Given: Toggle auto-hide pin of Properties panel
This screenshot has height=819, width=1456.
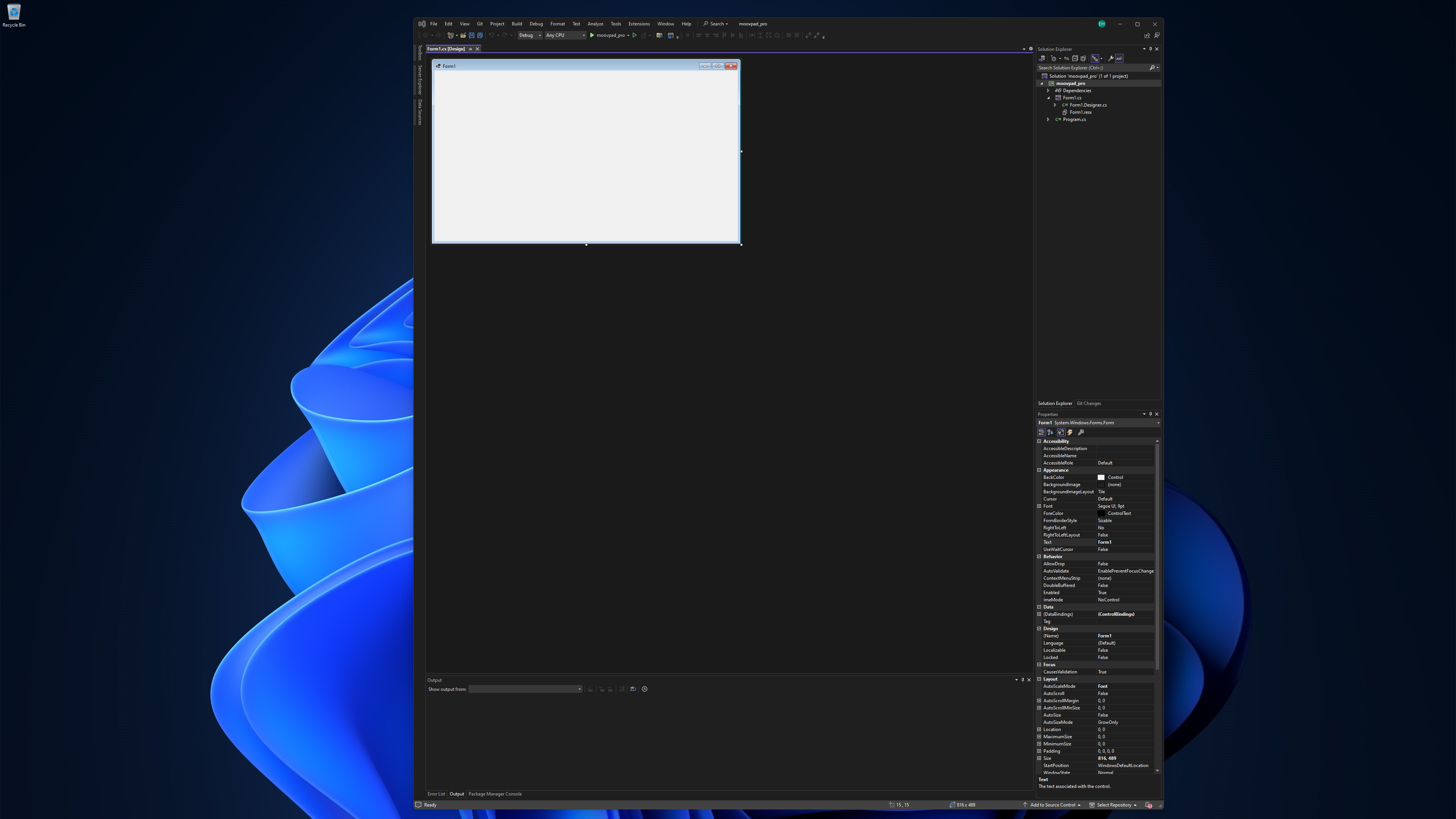Looking at the screenshot, I should (x=1150, y=414).
